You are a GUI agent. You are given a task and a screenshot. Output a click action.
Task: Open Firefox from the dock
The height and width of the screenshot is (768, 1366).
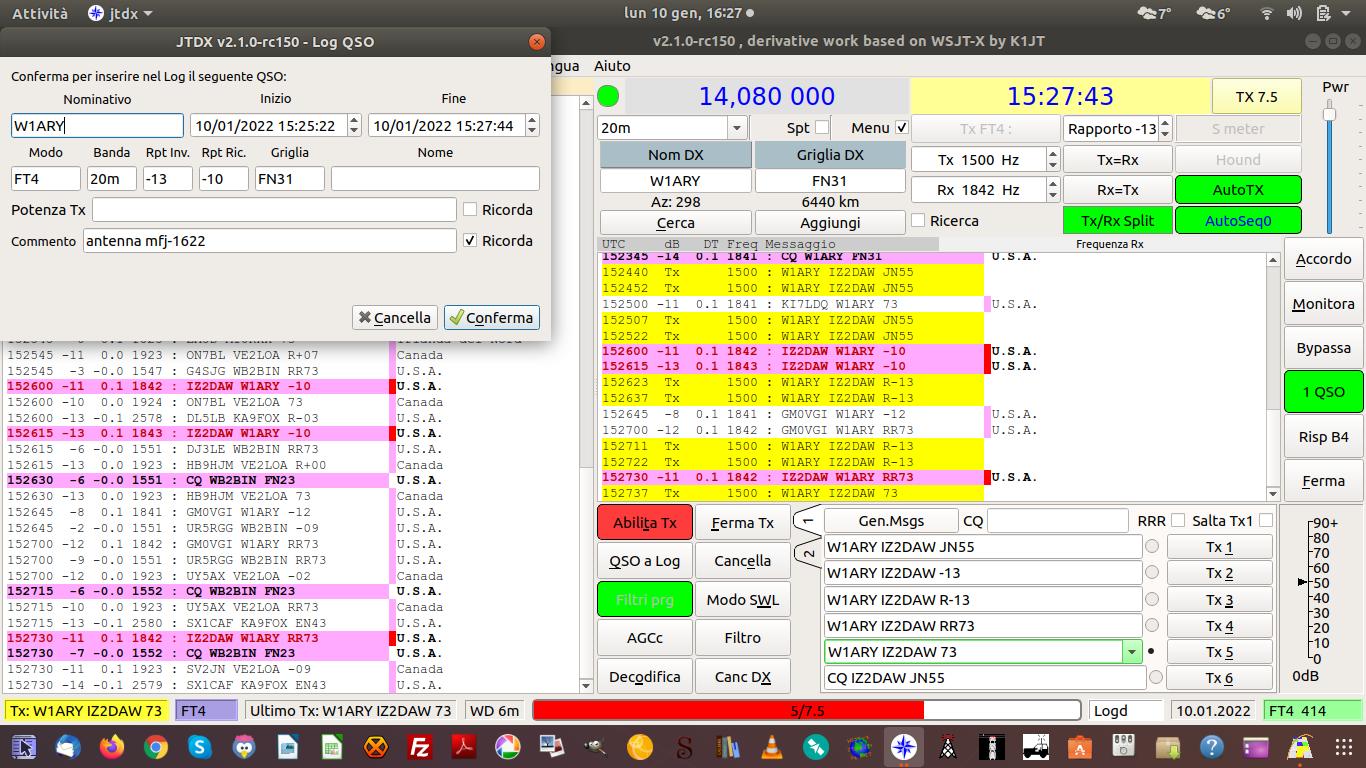tap(111, 746)
